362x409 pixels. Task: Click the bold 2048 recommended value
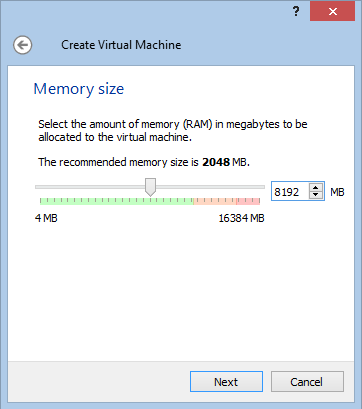216,162
